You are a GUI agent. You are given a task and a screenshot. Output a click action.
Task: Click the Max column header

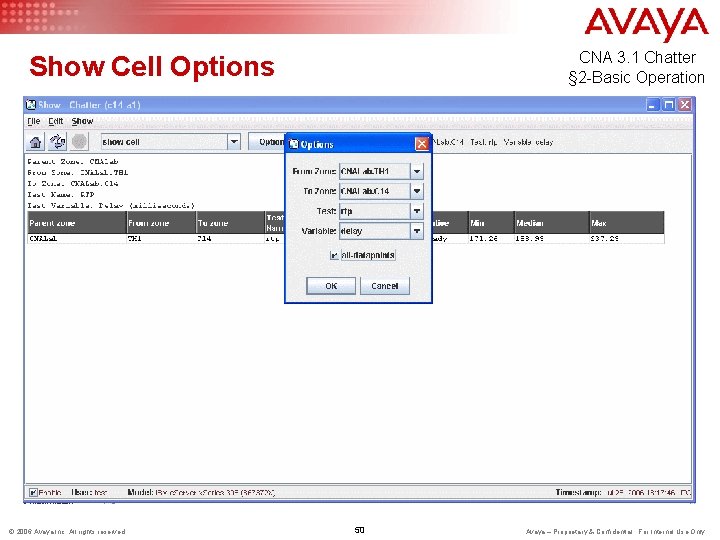(627, 223)
